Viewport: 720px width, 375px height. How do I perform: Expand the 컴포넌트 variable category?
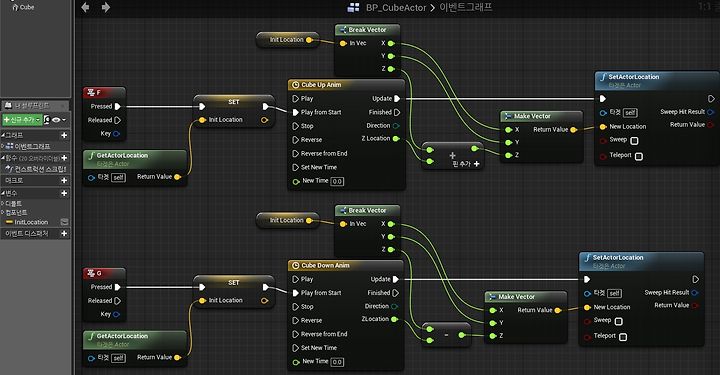coord(3,213)
